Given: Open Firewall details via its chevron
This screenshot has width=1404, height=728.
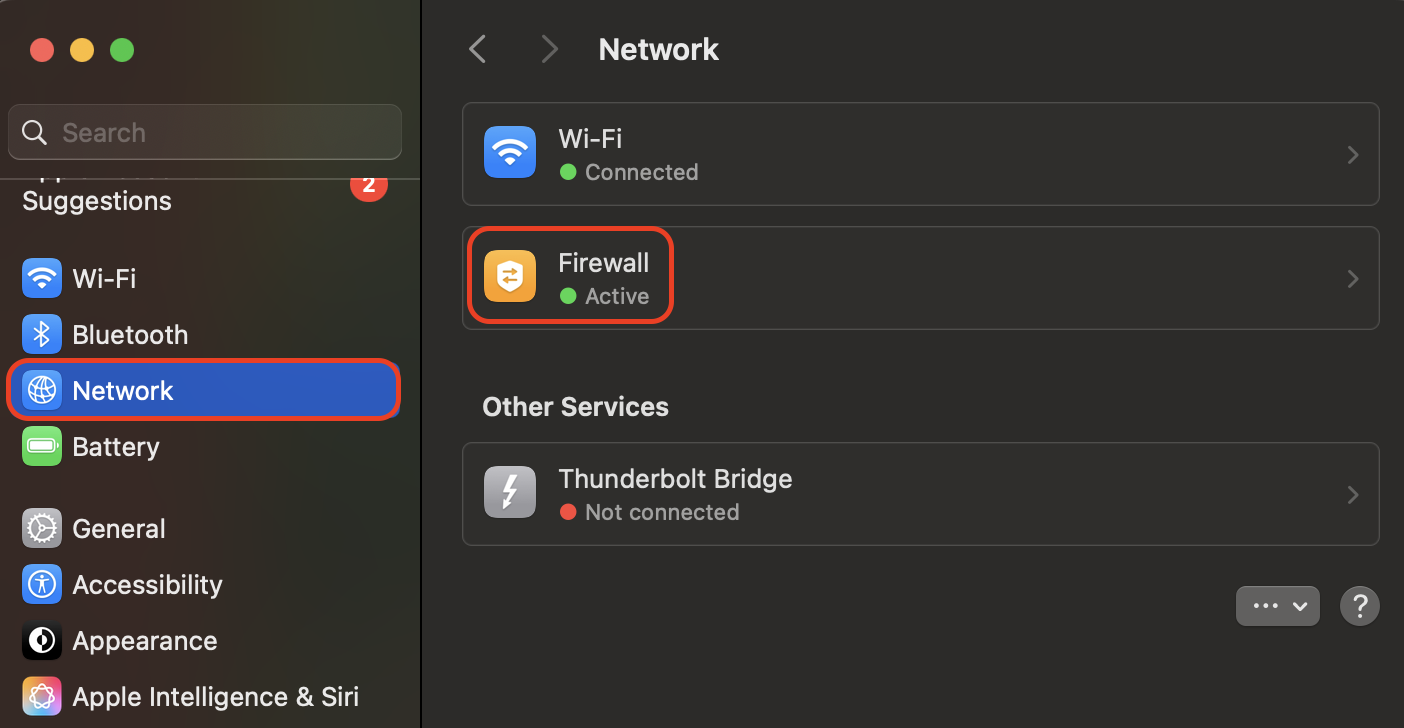Looking at the screenshot, I should (1353, 278).
